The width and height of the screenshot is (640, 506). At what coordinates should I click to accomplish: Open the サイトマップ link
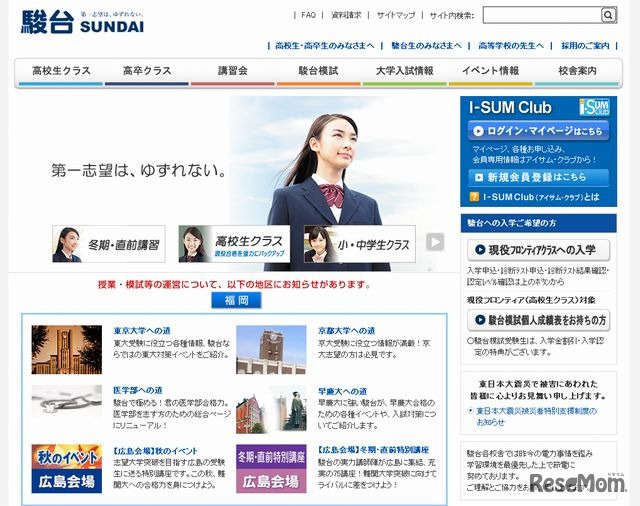396,15
